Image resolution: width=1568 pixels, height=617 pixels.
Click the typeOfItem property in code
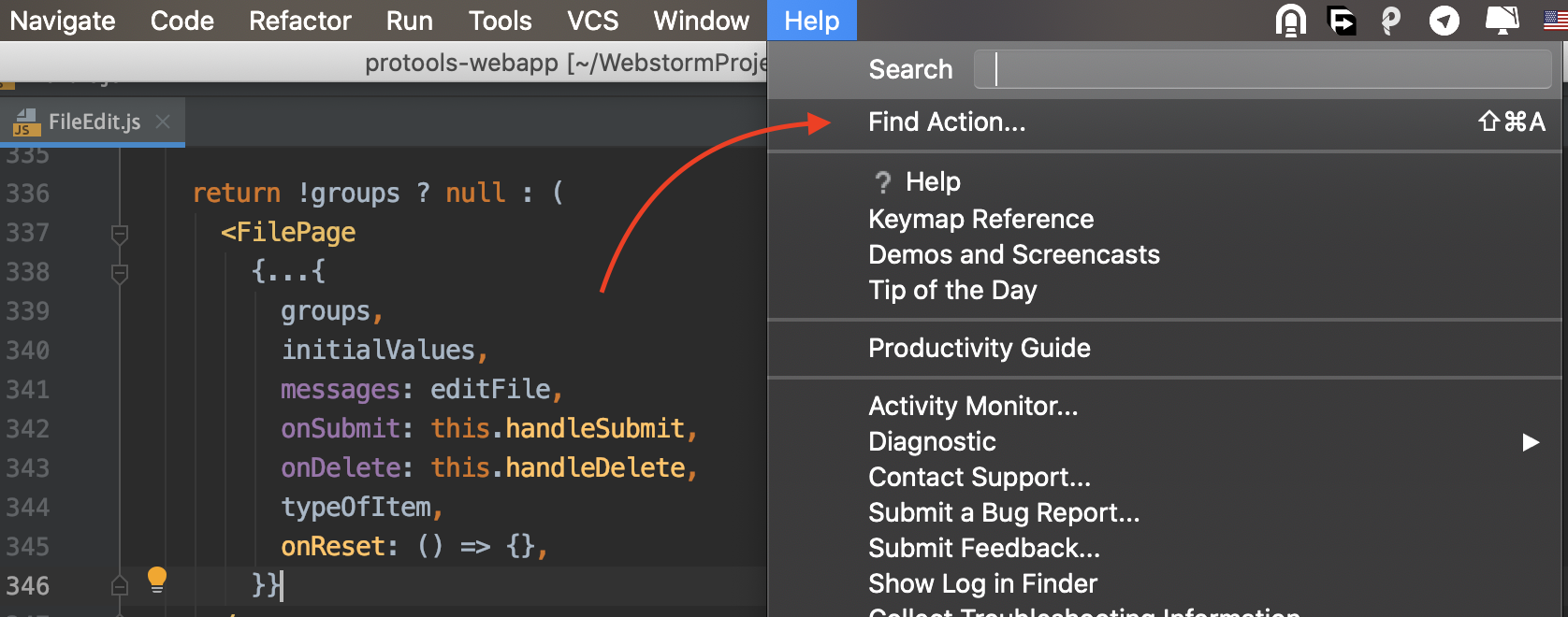click(x=356, y=507)
